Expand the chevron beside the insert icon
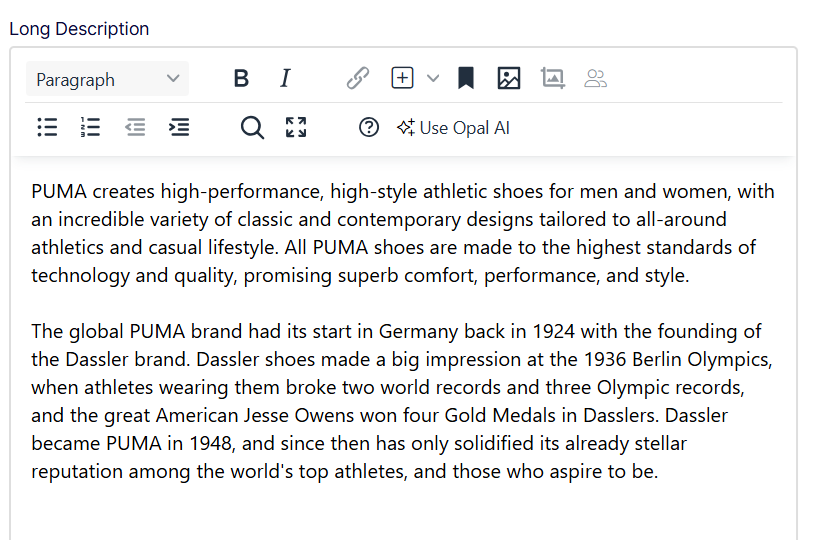The image size is (813, 540). [x=432, y=79]
